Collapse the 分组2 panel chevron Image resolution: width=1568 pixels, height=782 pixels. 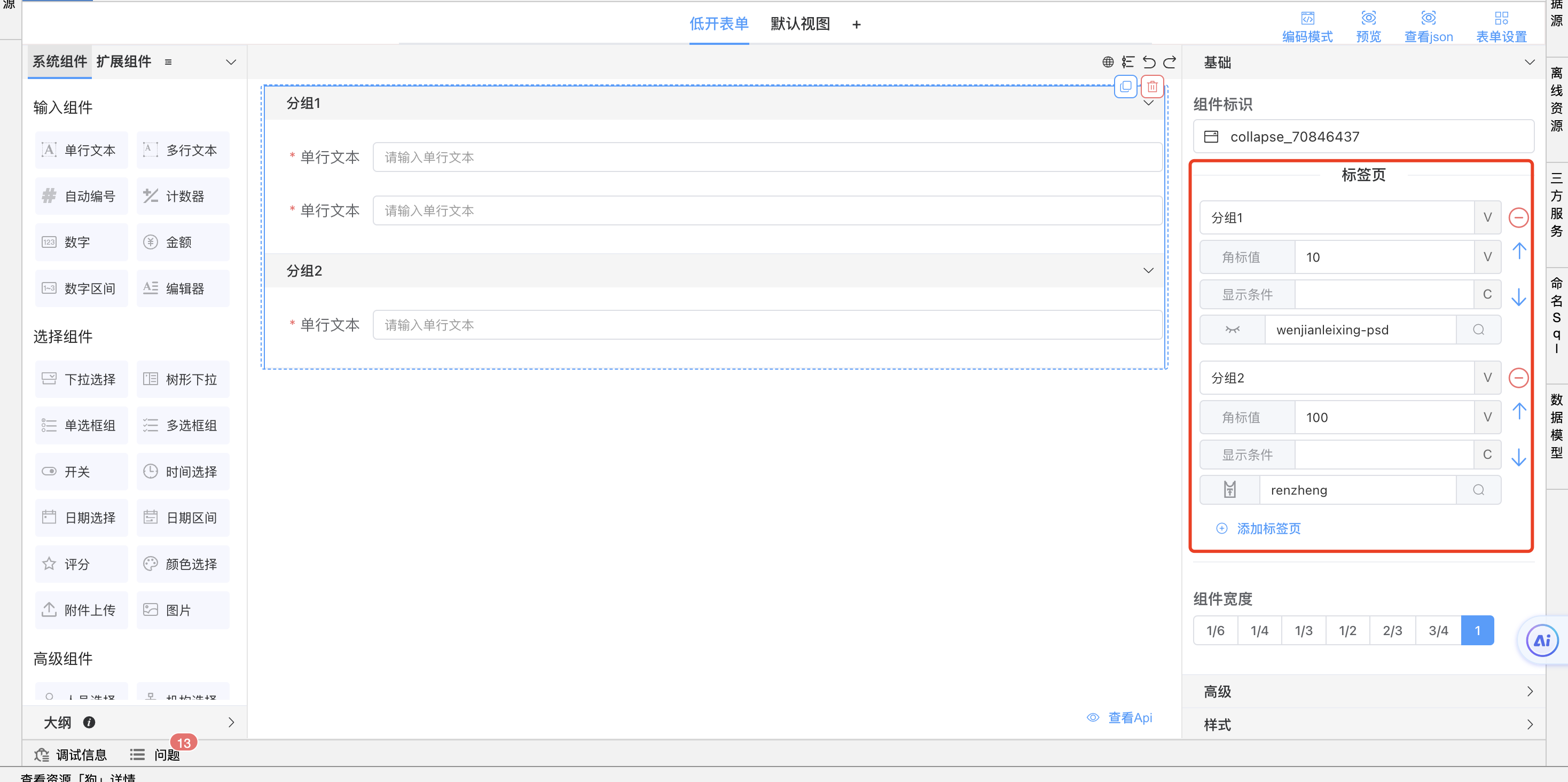click(x=1148, y=270)
